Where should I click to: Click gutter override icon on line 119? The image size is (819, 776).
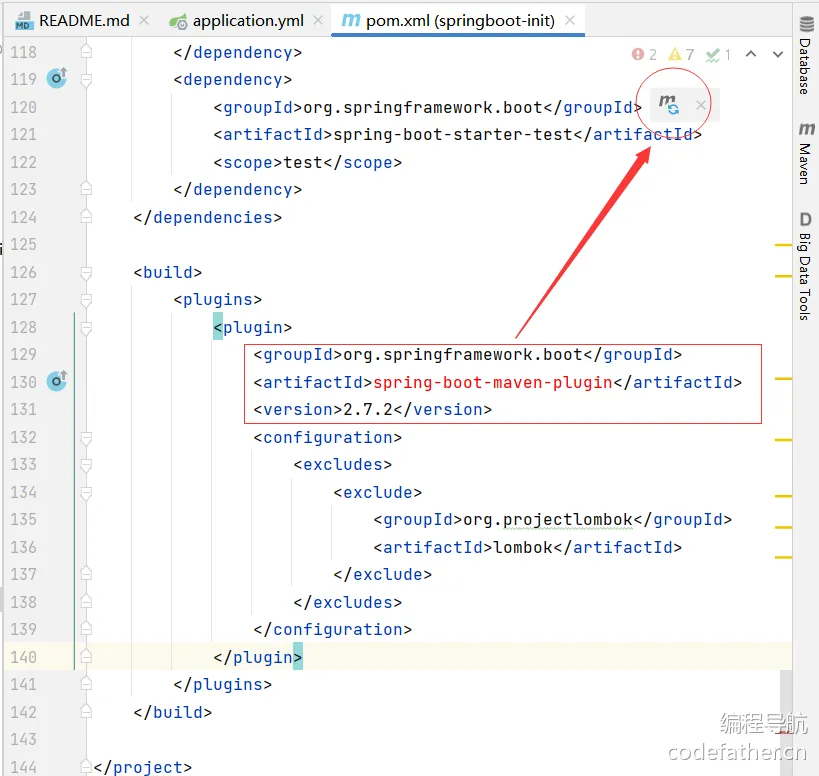pos(57,78)
